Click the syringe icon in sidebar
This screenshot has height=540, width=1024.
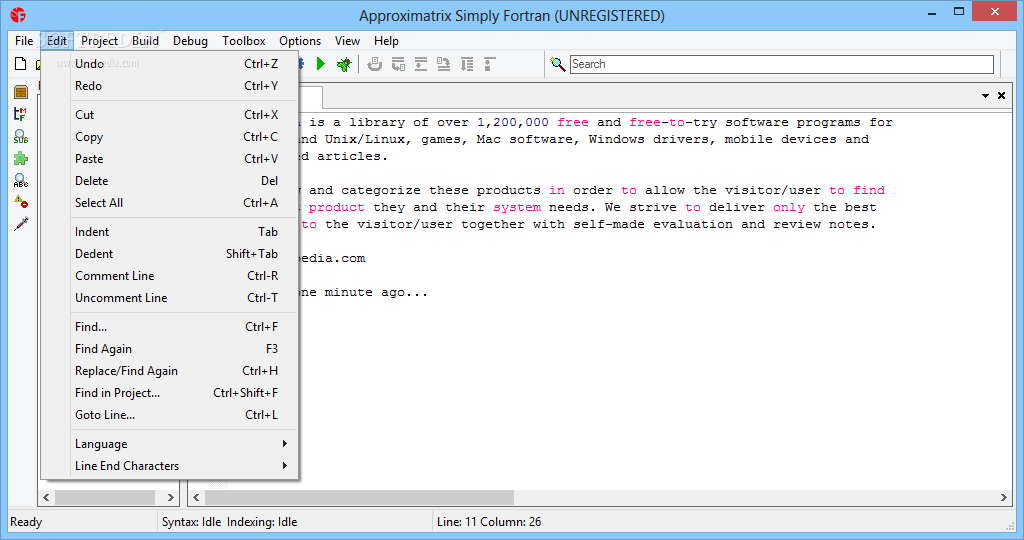tap(21, 224)
